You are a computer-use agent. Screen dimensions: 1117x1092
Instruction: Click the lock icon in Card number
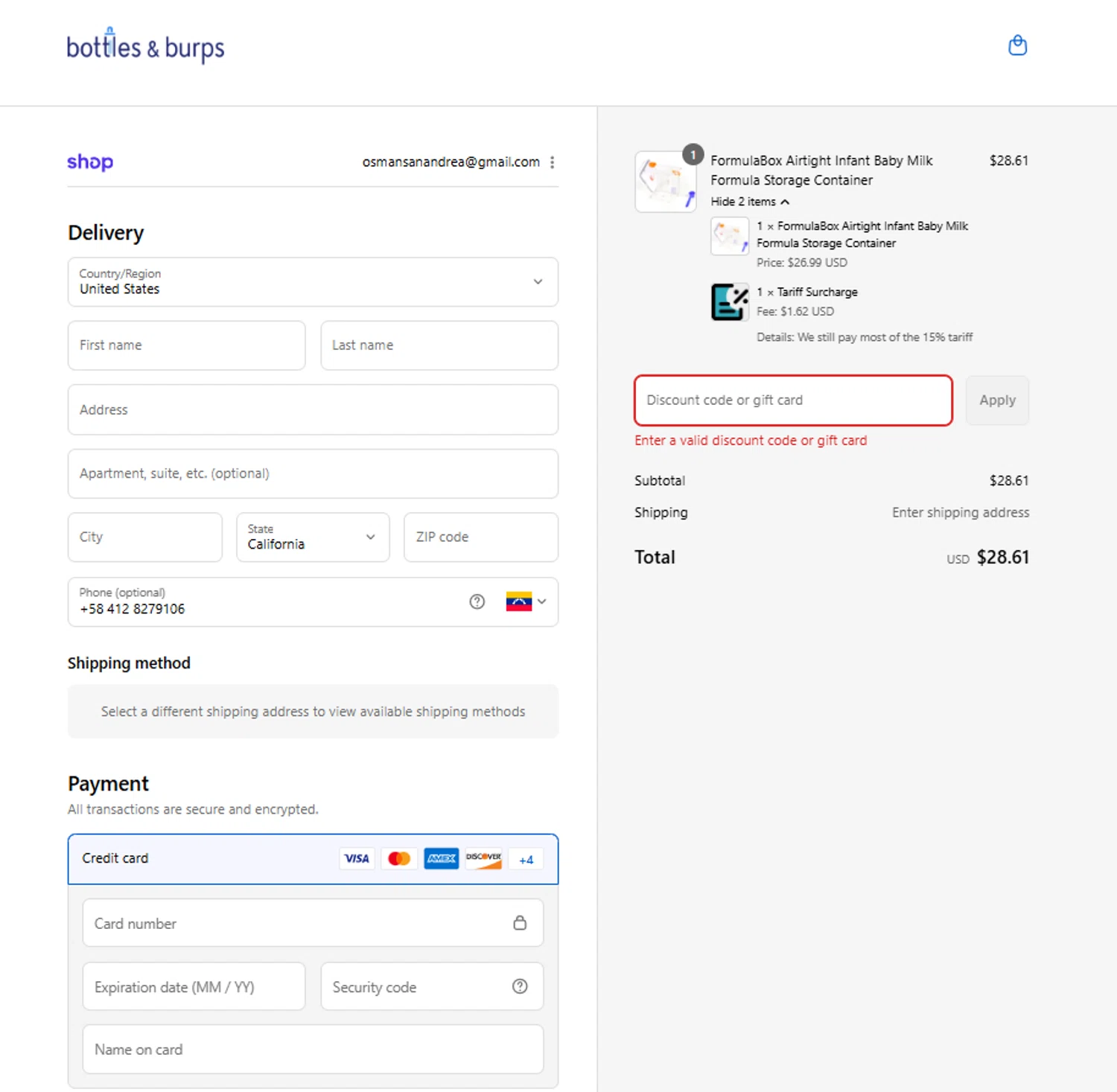[520, 923]
